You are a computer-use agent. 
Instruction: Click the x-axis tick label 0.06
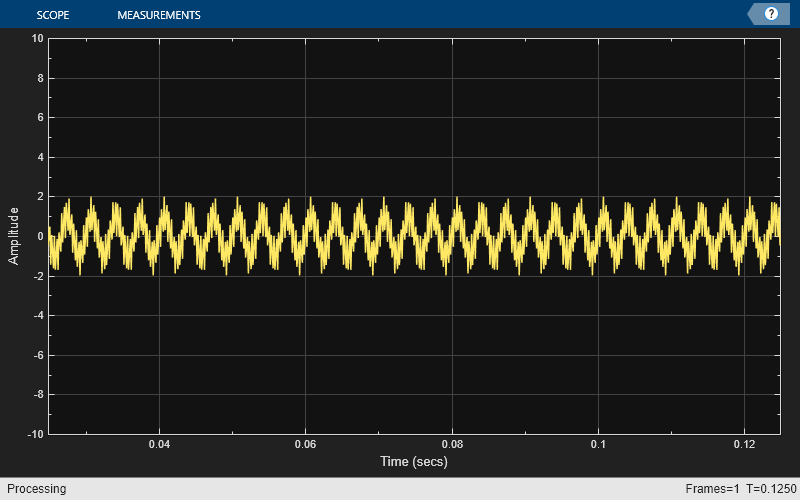pyautogui.click(x=306, y=444)
